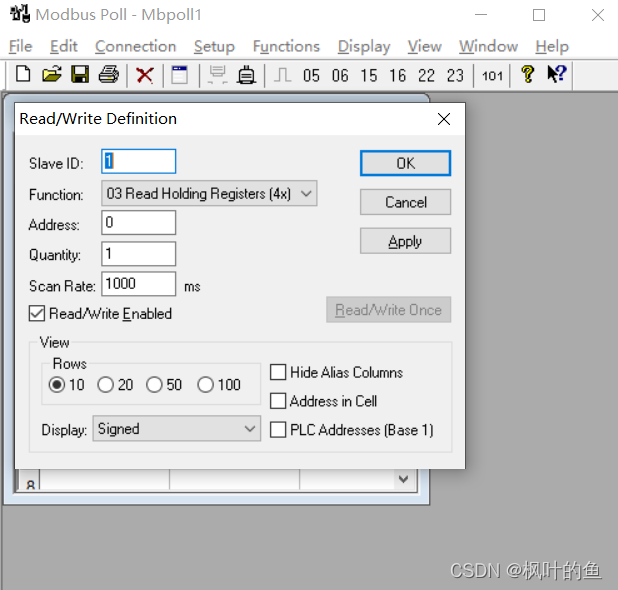Enable PLC Addresses (Base 1) checkbox
The height and width of the screenshot is (590, 618).
278,430
